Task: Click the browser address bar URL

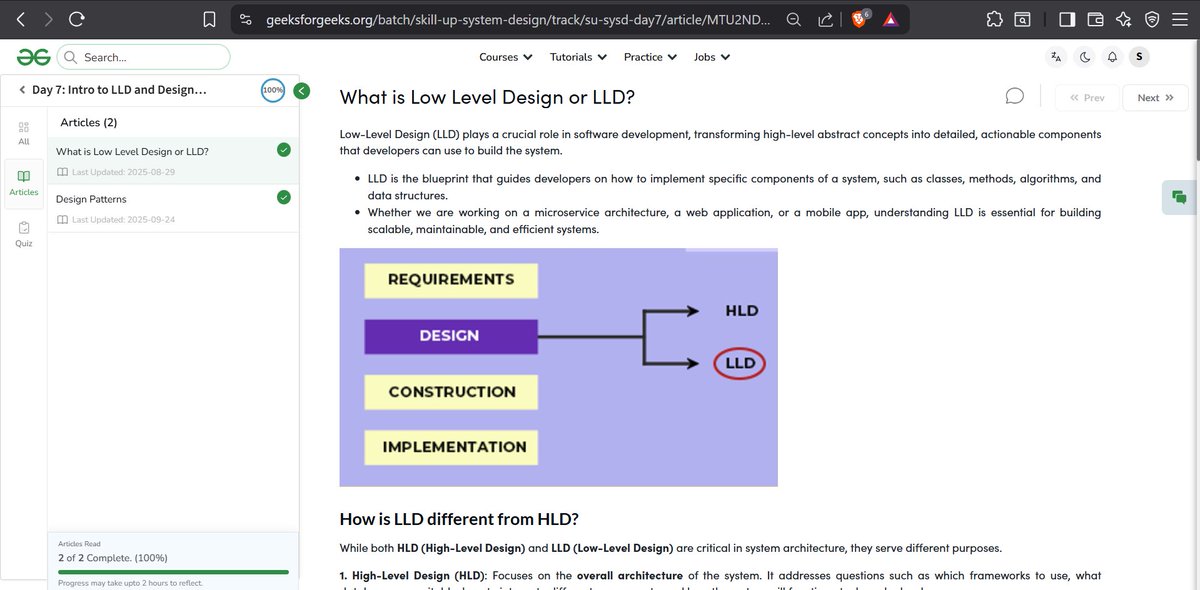Action: tap(518, 19)
